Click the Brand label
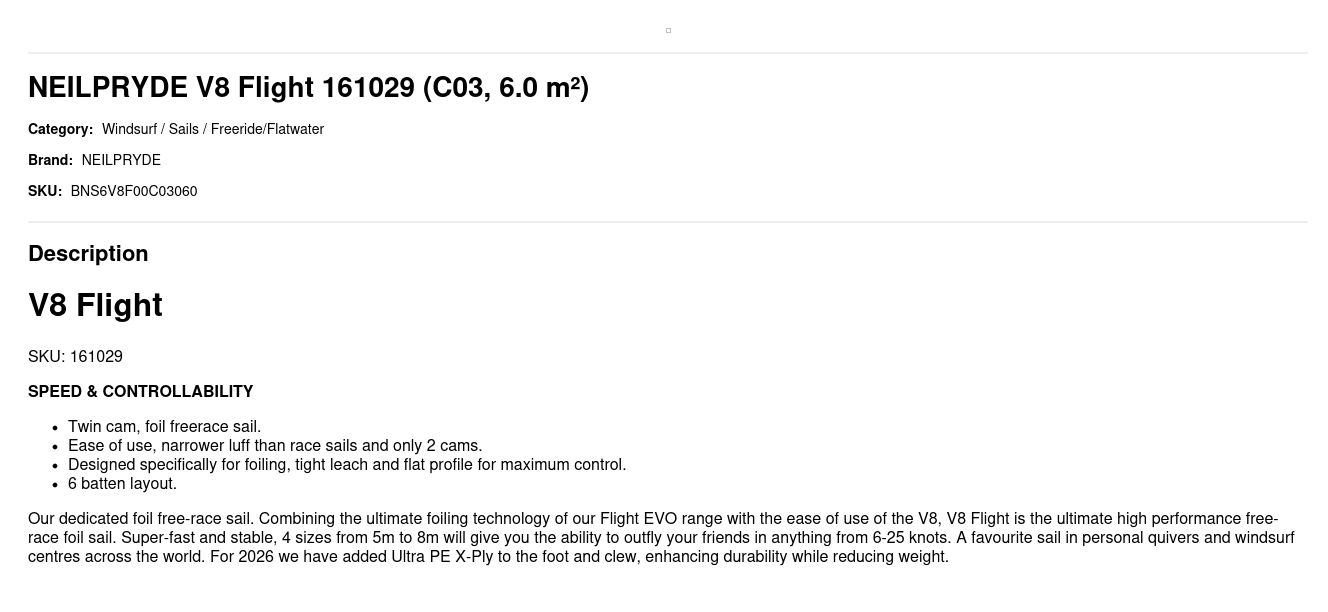The height and width of the screenshot is (612, 1328). [x=50, y=160]
